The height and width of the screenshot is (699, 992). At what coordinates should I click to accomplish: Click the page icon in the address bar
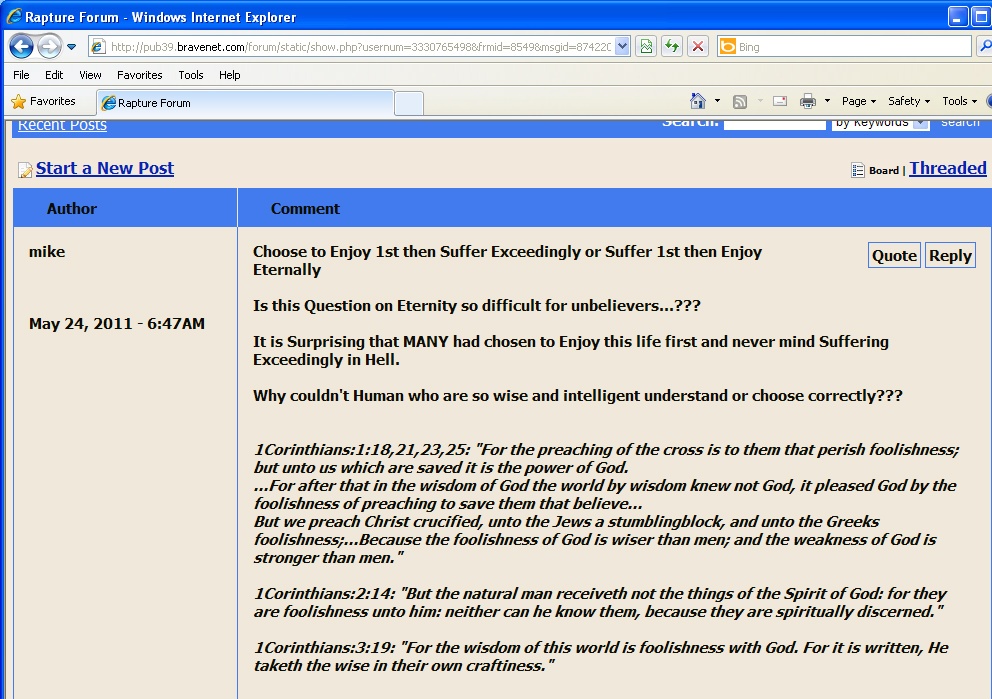98,46
